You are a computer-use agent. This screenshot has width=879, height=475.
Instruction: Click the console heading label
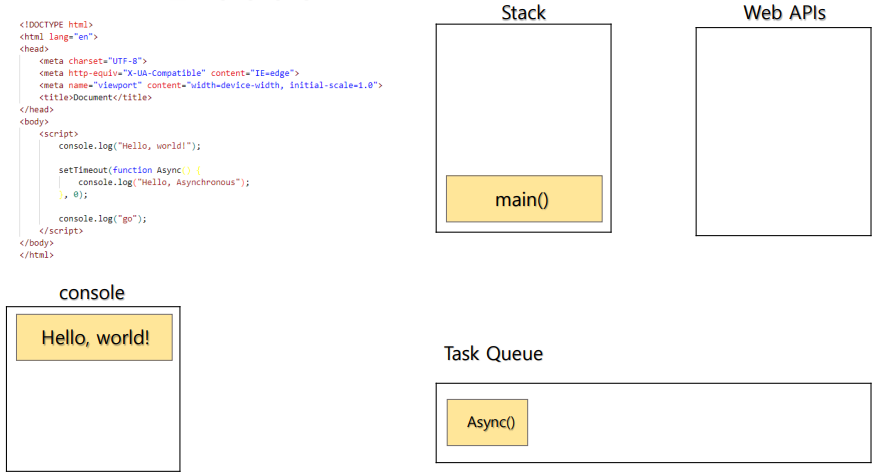(92, 293)
